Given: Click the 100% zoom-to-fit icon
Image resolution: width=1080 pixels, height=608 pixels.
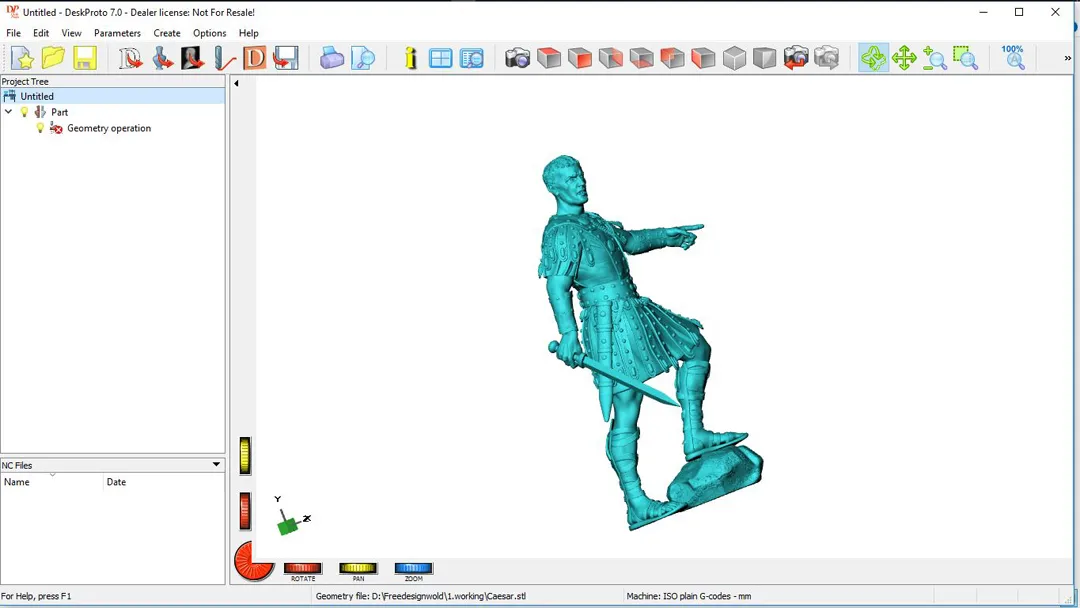Looking at the screenshot, I should [x=1013, y=57].
